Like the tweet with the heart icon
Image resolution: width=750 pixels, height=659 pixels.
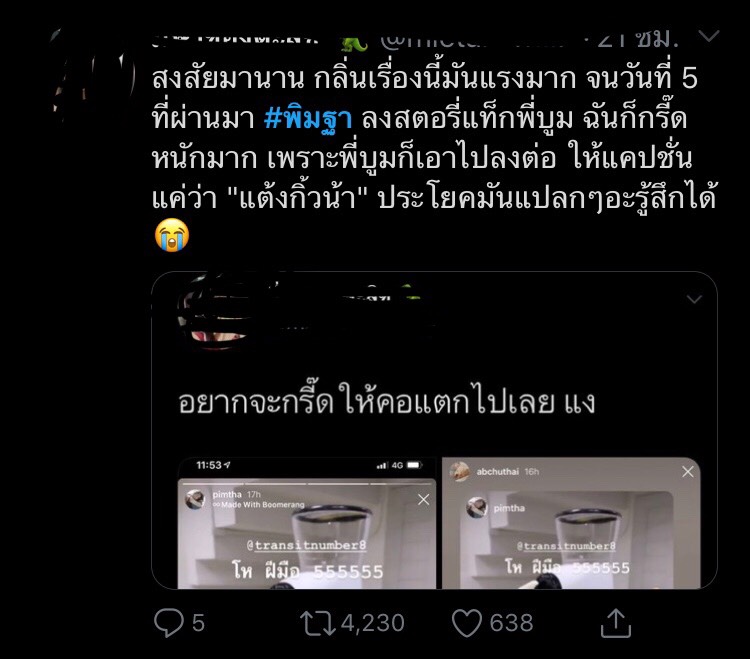(x=467, y=623)
